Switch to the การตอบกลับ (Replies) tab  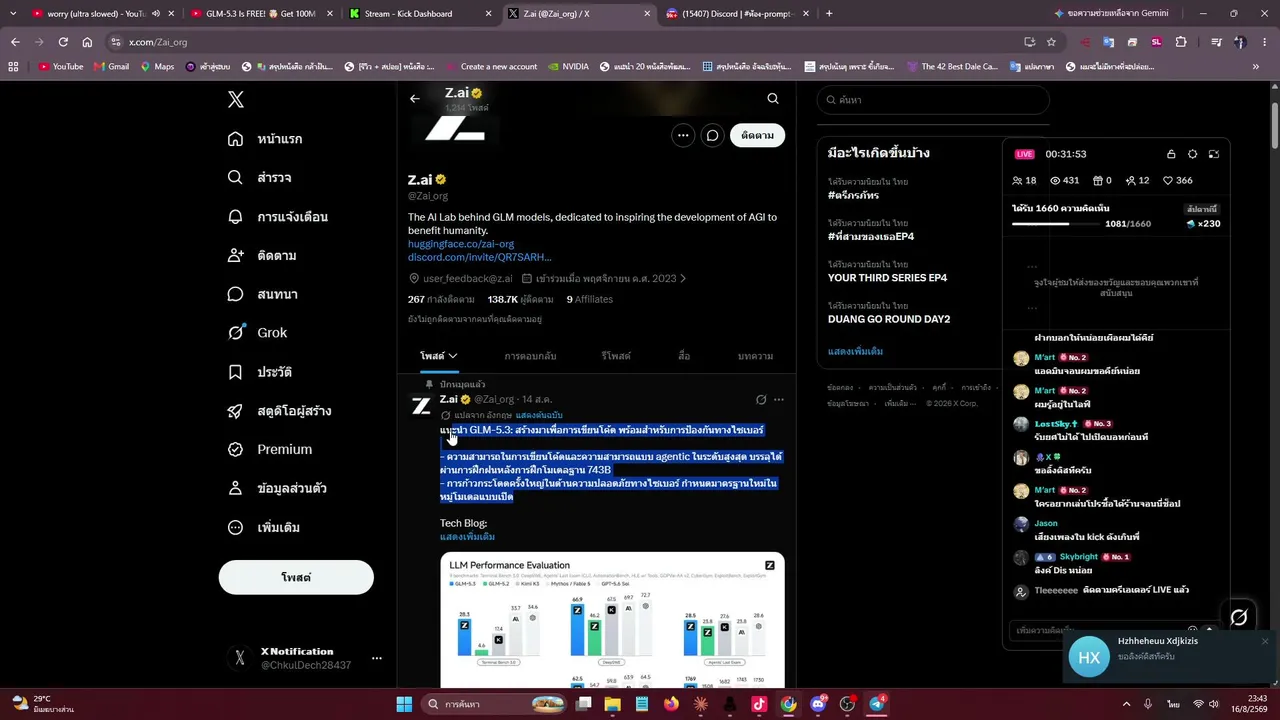[x=530, y=356]
